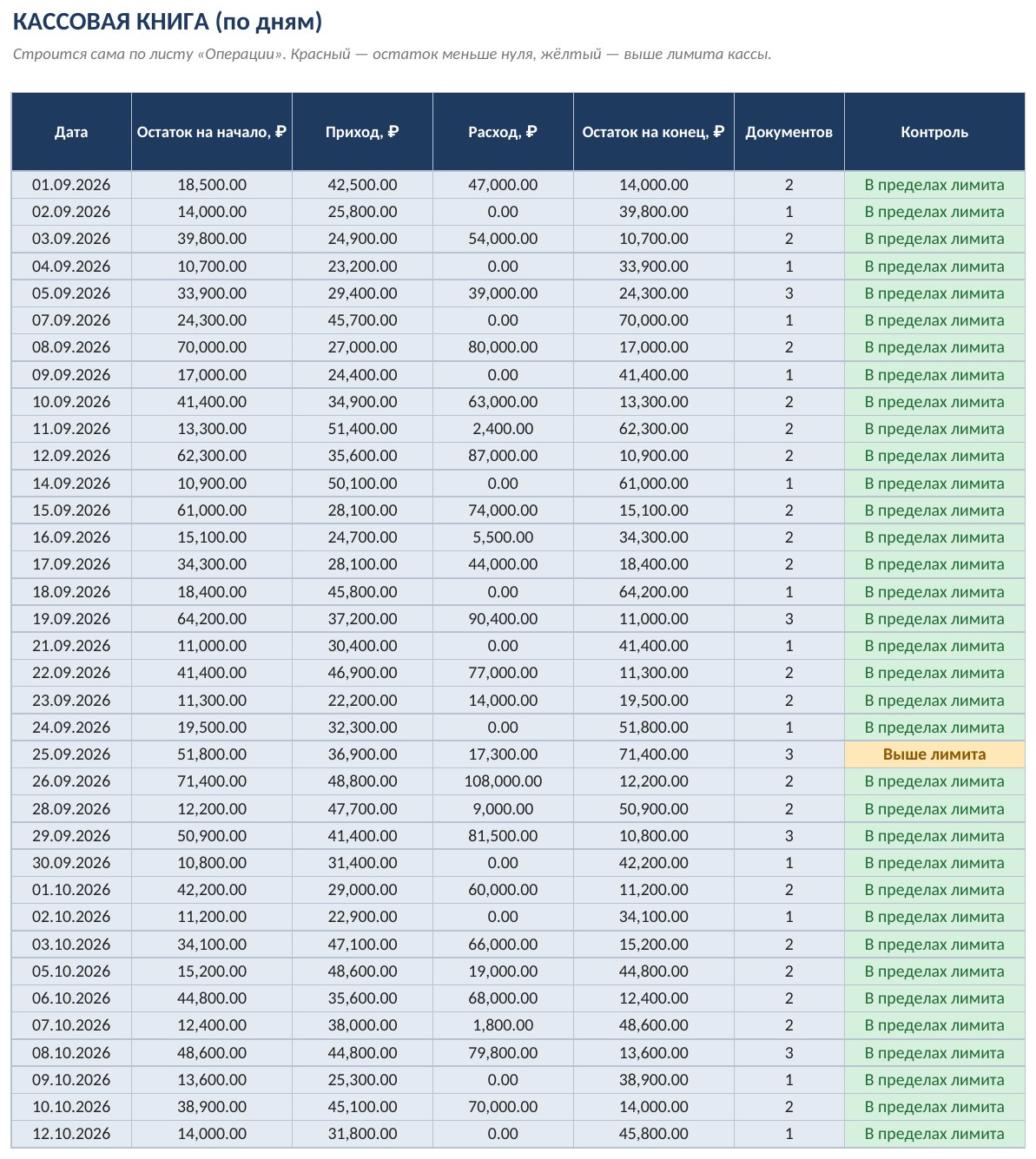Select the italic subtitle about лист «Операции»
Viewport: 1036px width, 1159px height.
[392, 54]
